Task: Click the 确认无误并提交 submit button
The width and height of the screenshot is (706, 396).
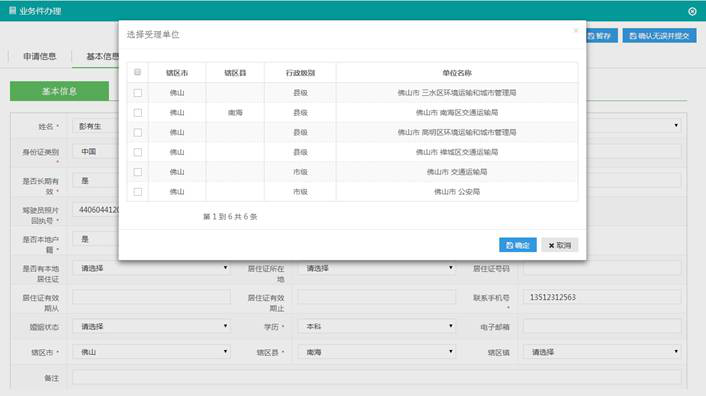Action: click(x=659, y=36)
